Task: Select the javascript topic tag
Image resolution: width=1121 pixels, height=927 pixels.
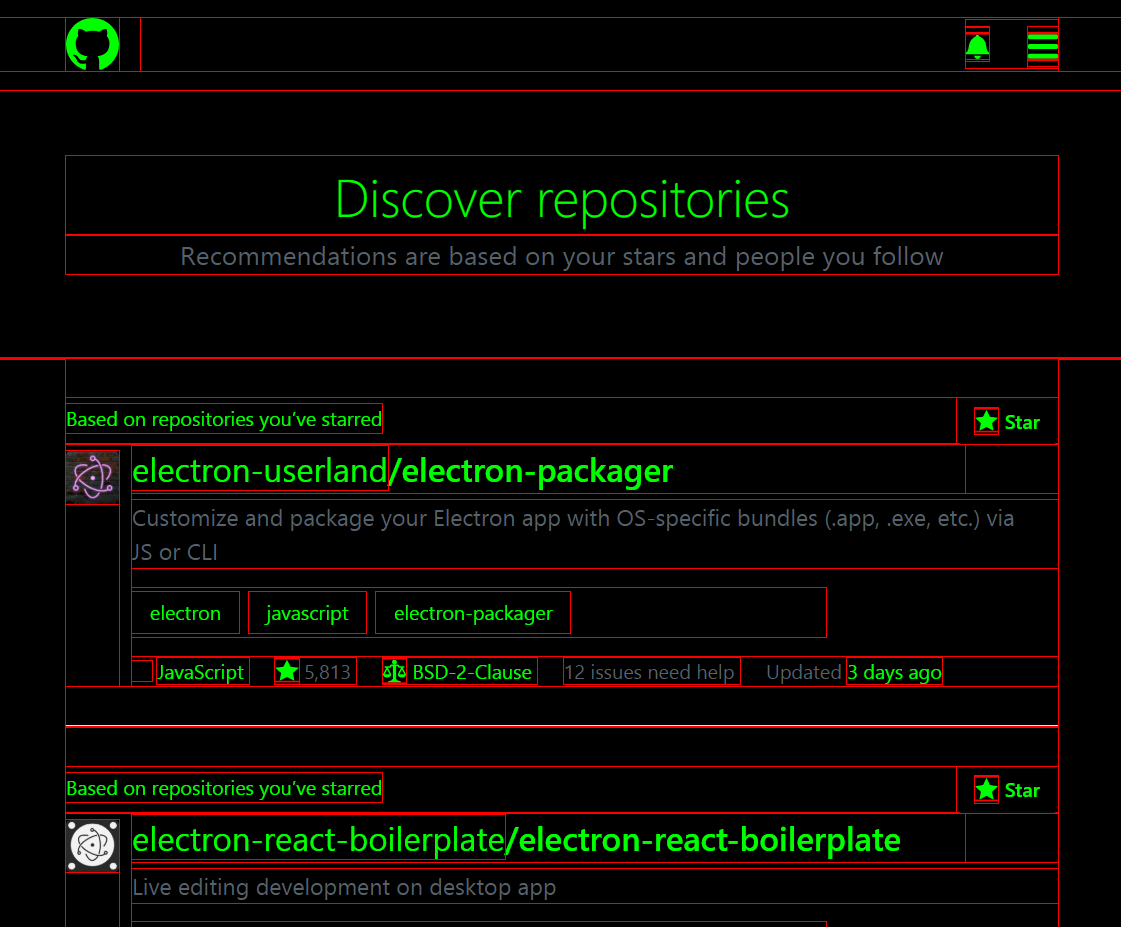Action: (307, 613)
